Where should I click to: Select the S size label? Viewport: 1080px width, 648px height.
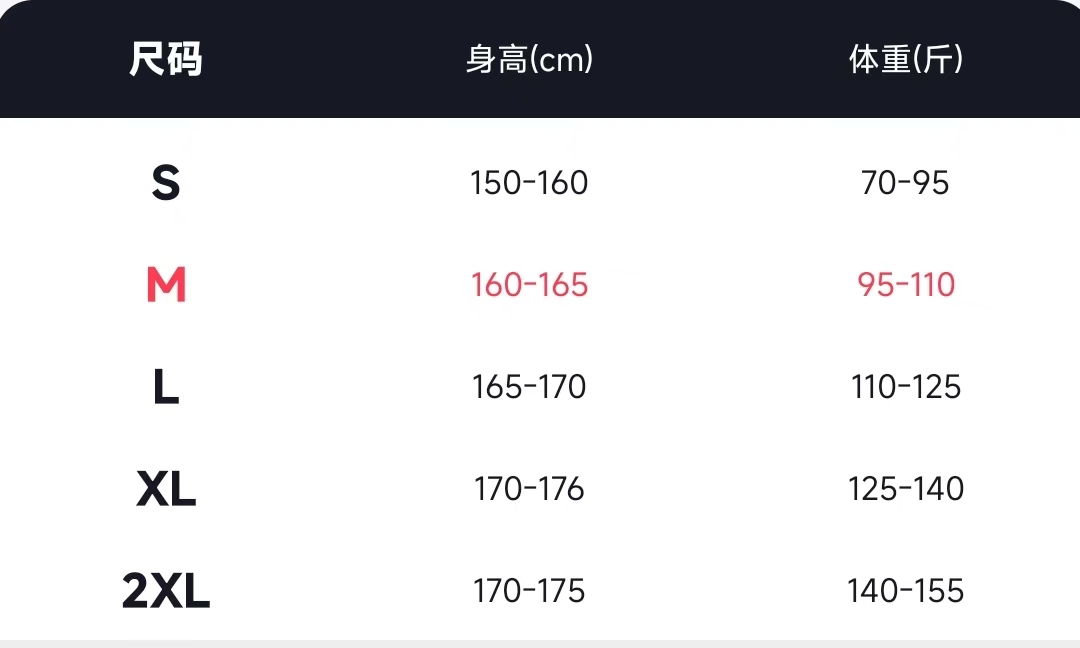[x=166, y=183]
